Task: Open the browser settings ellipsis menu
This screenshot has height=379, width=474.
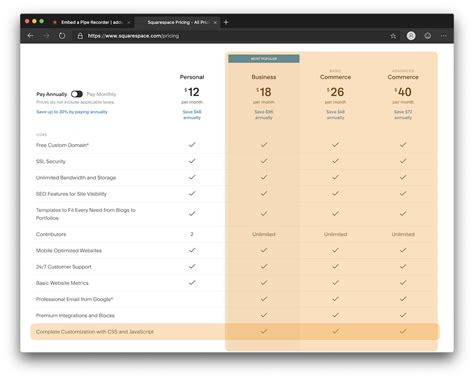Action: point(444,36)
